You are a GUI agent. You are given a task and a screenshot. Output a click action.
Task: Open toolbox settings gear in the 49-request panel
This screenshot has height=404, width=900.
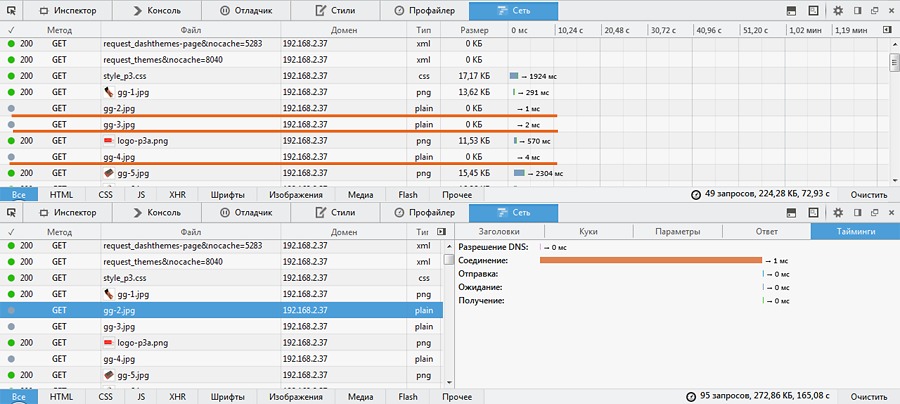[x=838, y=10]
